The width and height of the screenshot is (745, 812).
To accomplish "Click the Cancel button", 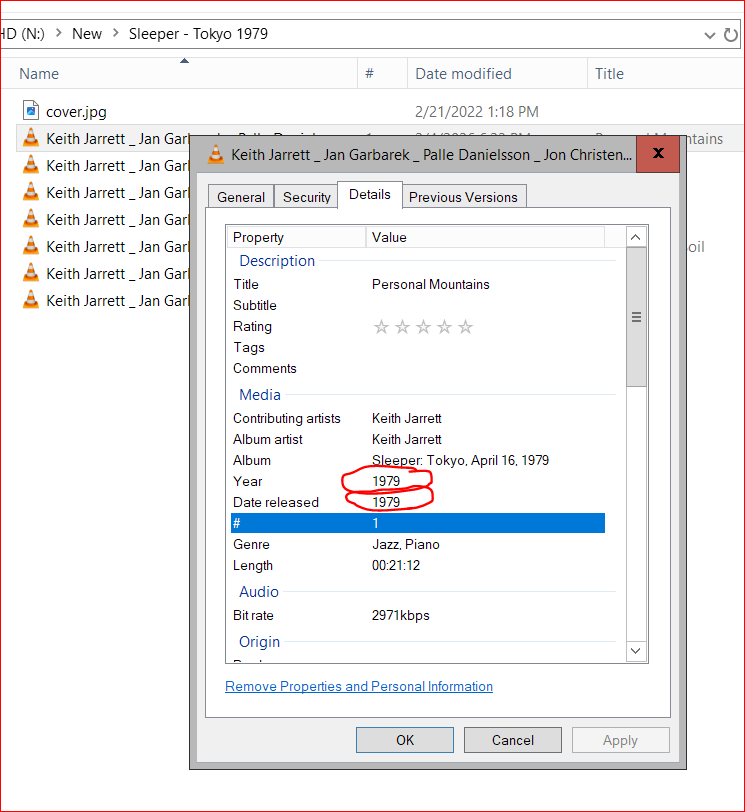I will (513, 740).
